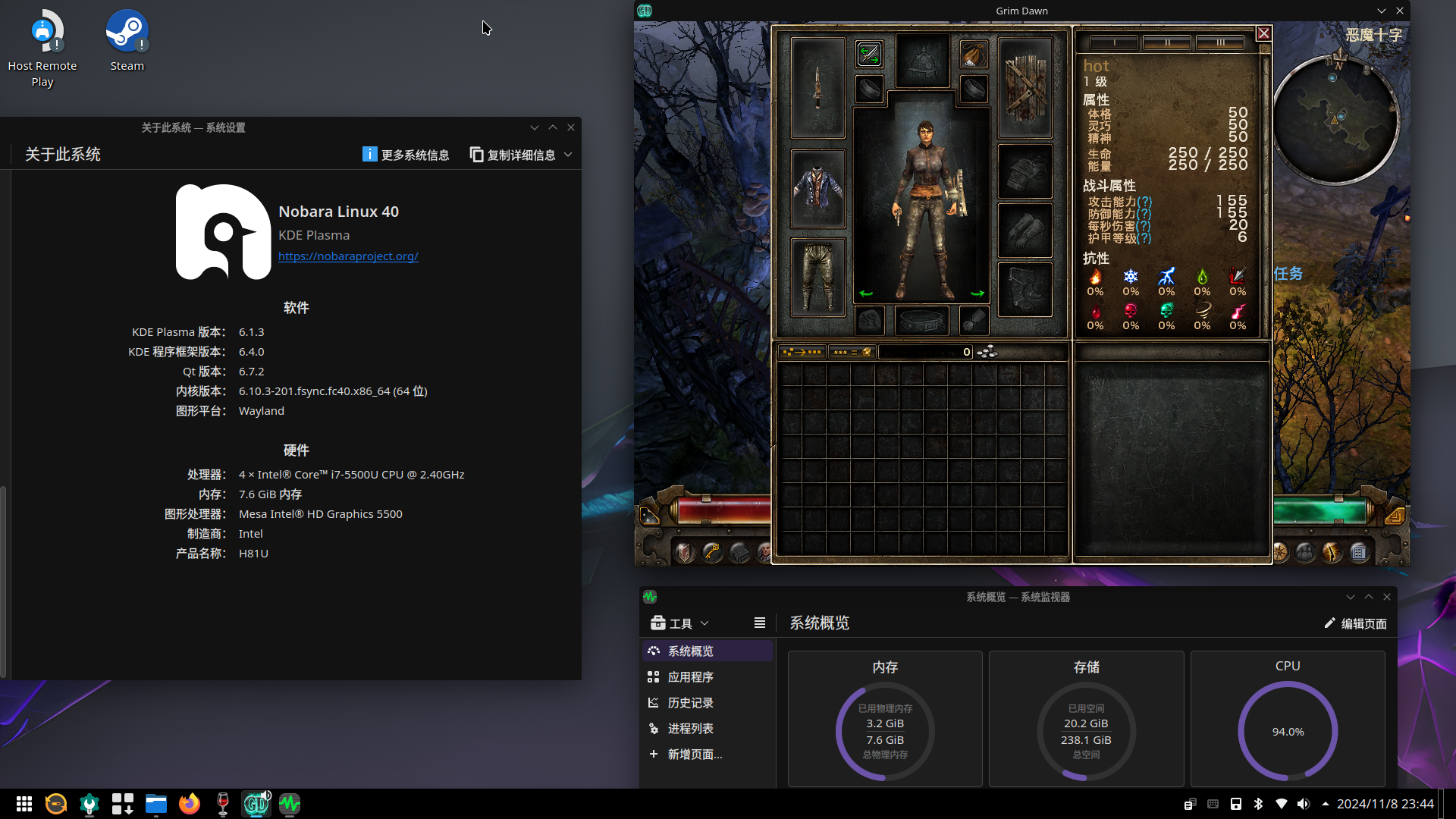The width and height of the screenshot is (1456, 819).
Task: Click the iron bits coin pile icon
Action: [x=987, y=352]
